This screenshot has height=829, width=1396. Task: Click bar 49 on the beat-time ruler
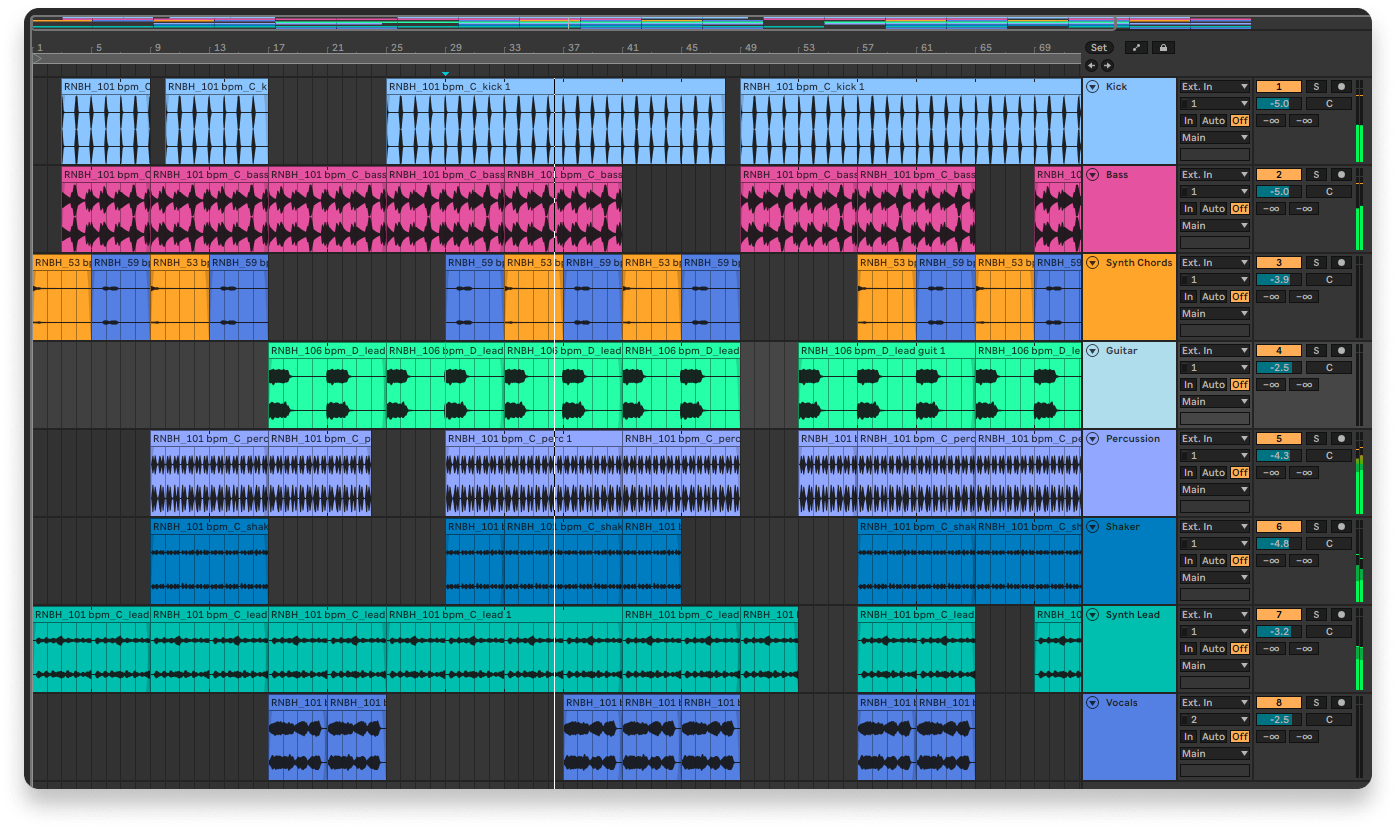(750, 48)
